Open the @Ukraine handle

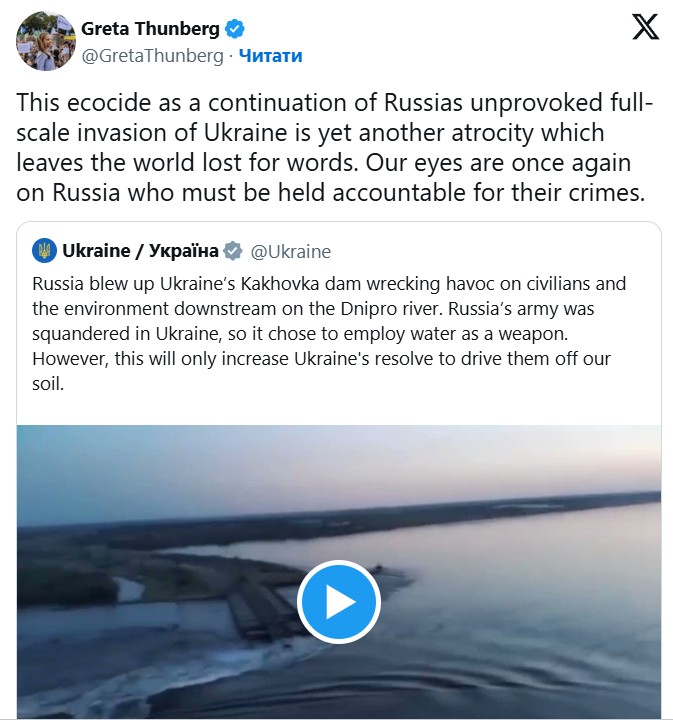click(x=290, y=251)
